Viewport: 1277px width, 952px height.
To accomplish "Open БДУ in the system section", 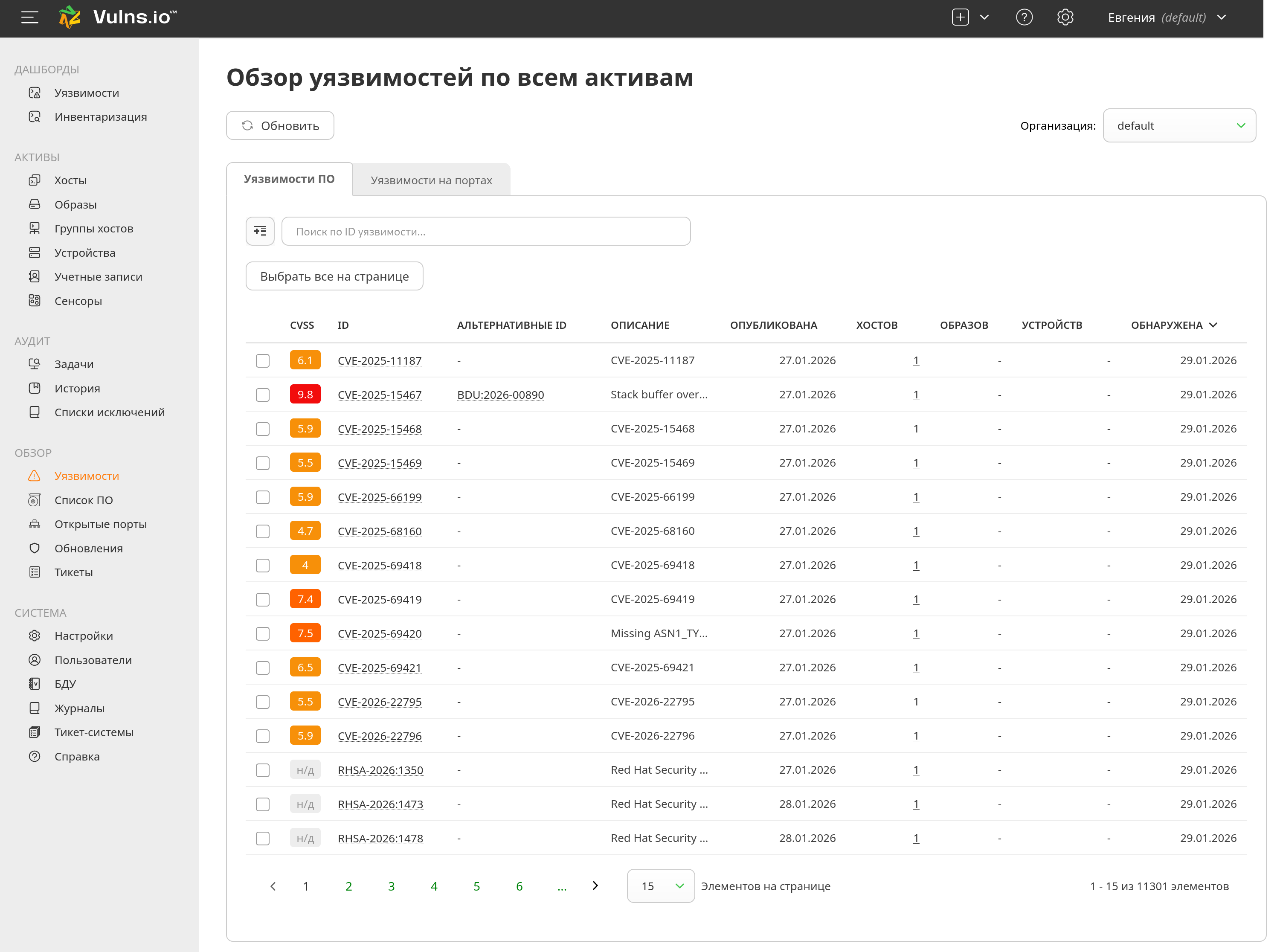I will (x=65, y=683).
